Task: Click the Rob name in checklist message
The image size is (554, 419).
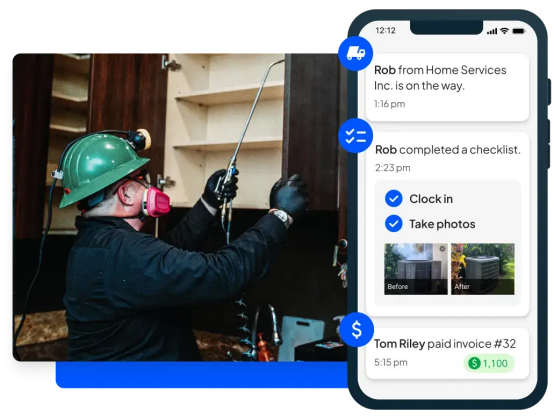Action: [x=386, y=150]
